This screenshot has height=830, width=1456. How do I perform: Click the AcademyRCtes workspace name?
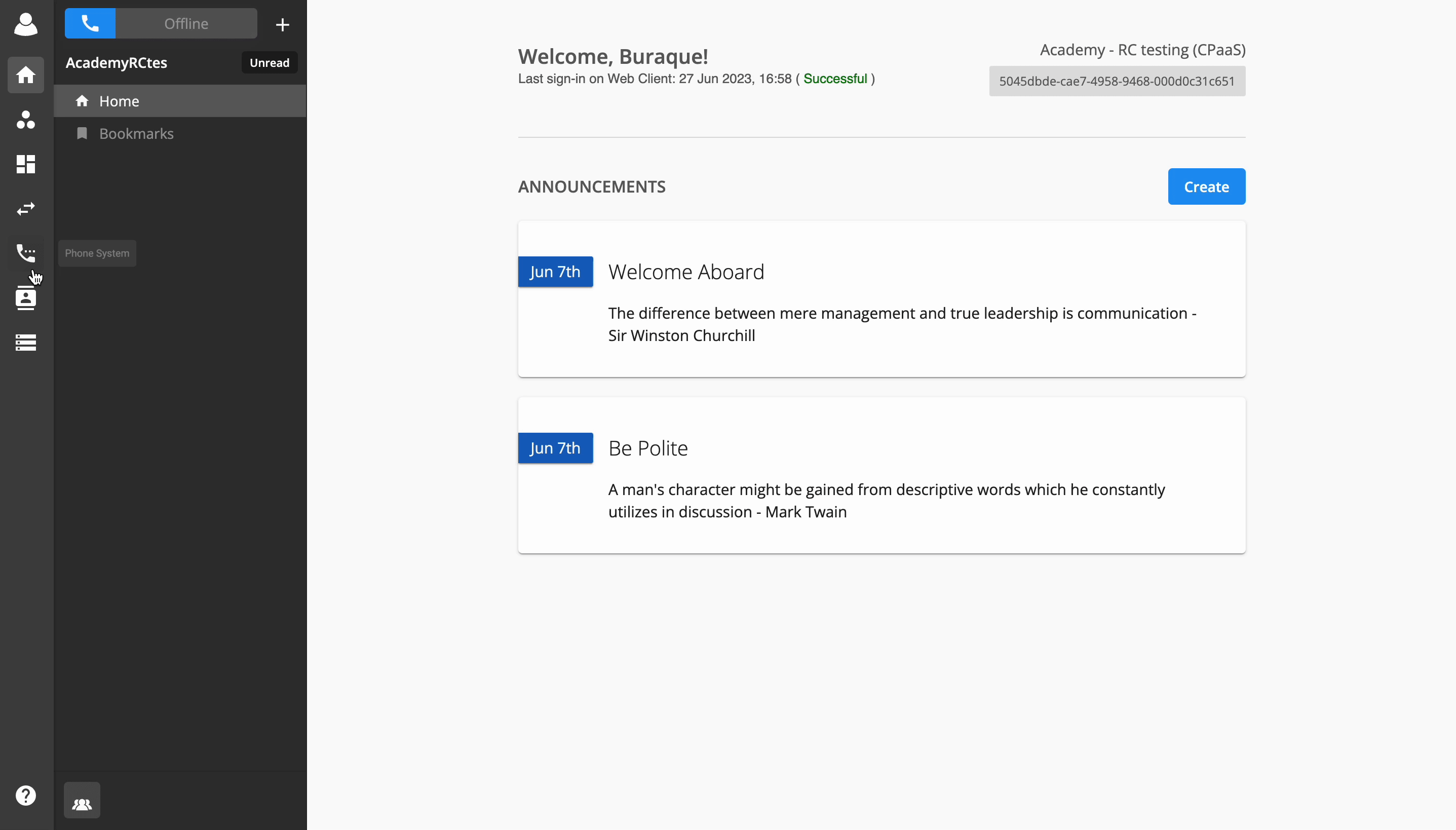click(116, 63)
